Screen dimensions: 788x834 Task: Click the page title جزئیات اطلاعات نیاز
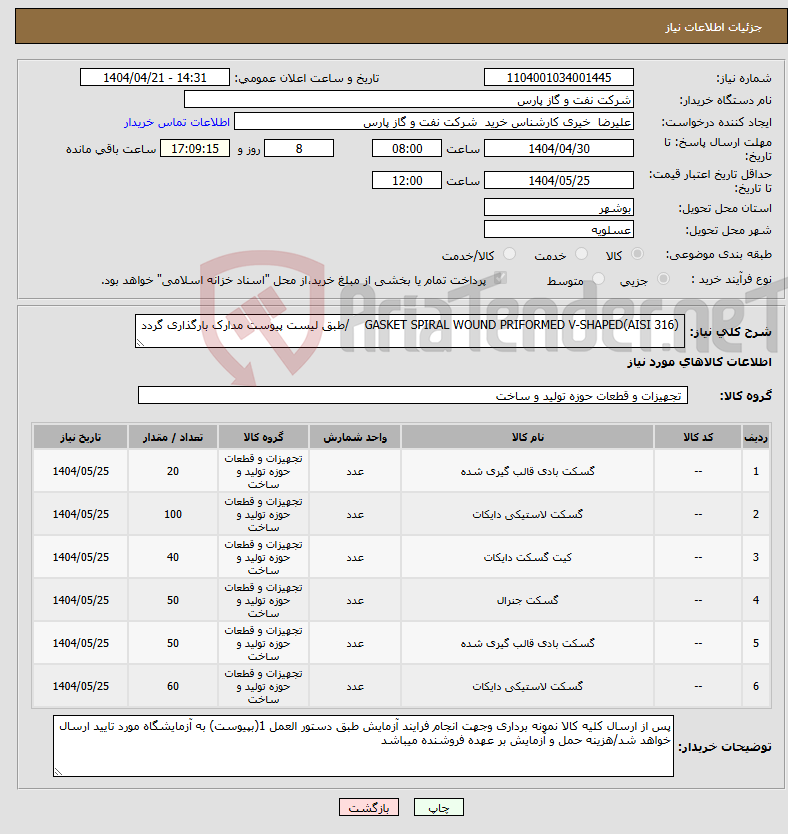714,27
